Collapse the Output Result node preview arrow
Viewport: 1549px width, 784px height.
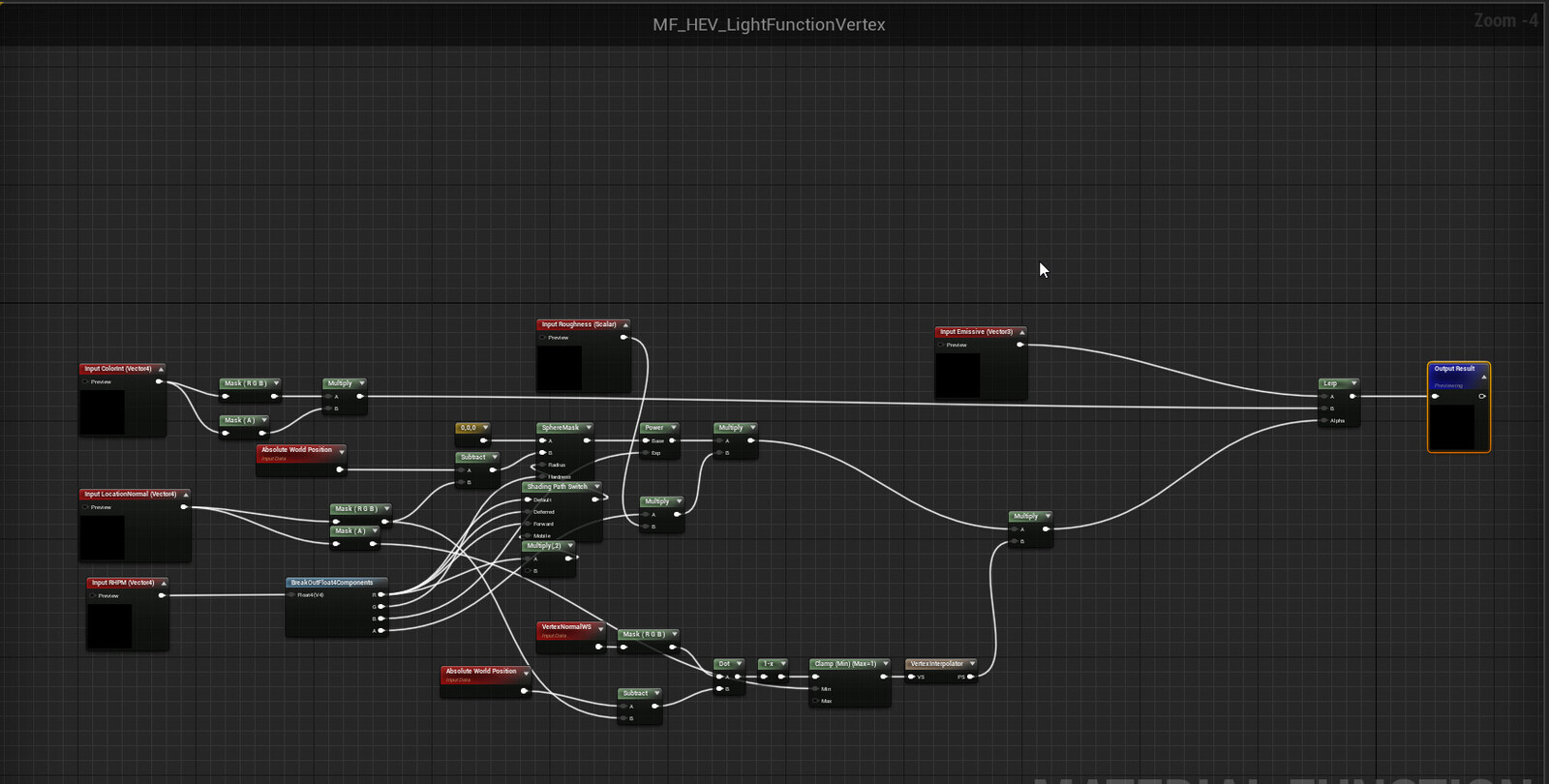1483,377
